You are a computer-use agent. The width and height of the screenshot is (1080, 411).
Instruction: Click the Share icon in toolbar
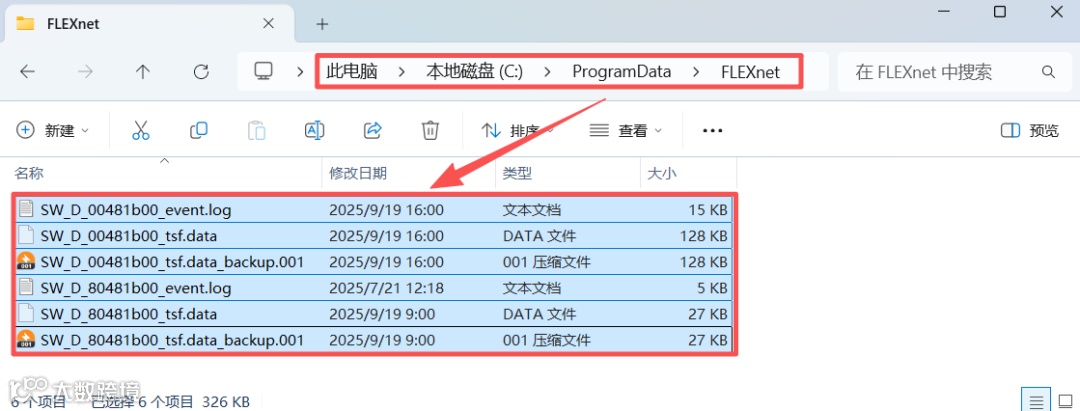373,130
